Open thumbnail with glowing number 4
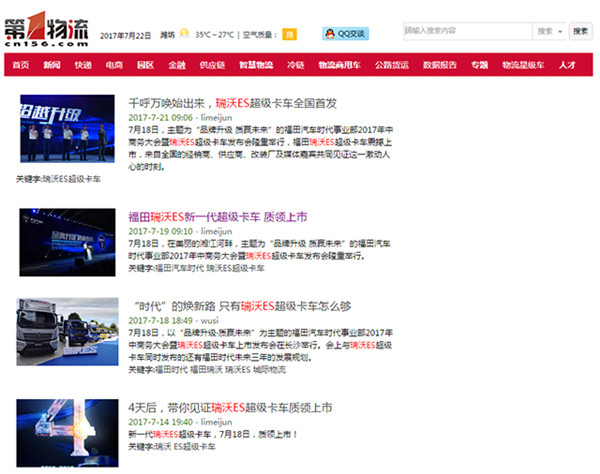Screen dimensions: 600x474 (67, 433)
